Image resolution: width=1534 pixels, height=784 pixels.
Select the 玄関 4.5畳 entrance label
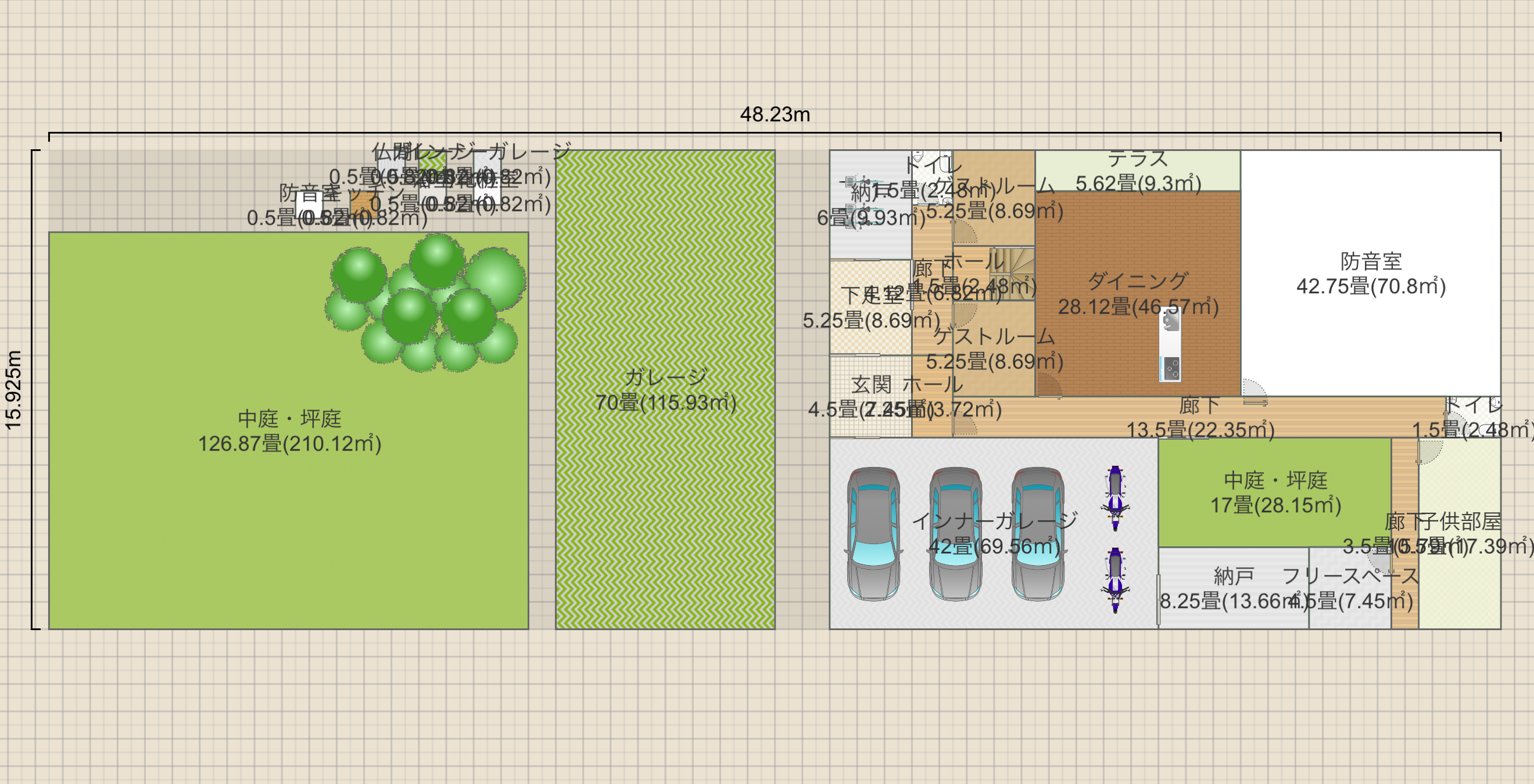(x=871, y=397)
